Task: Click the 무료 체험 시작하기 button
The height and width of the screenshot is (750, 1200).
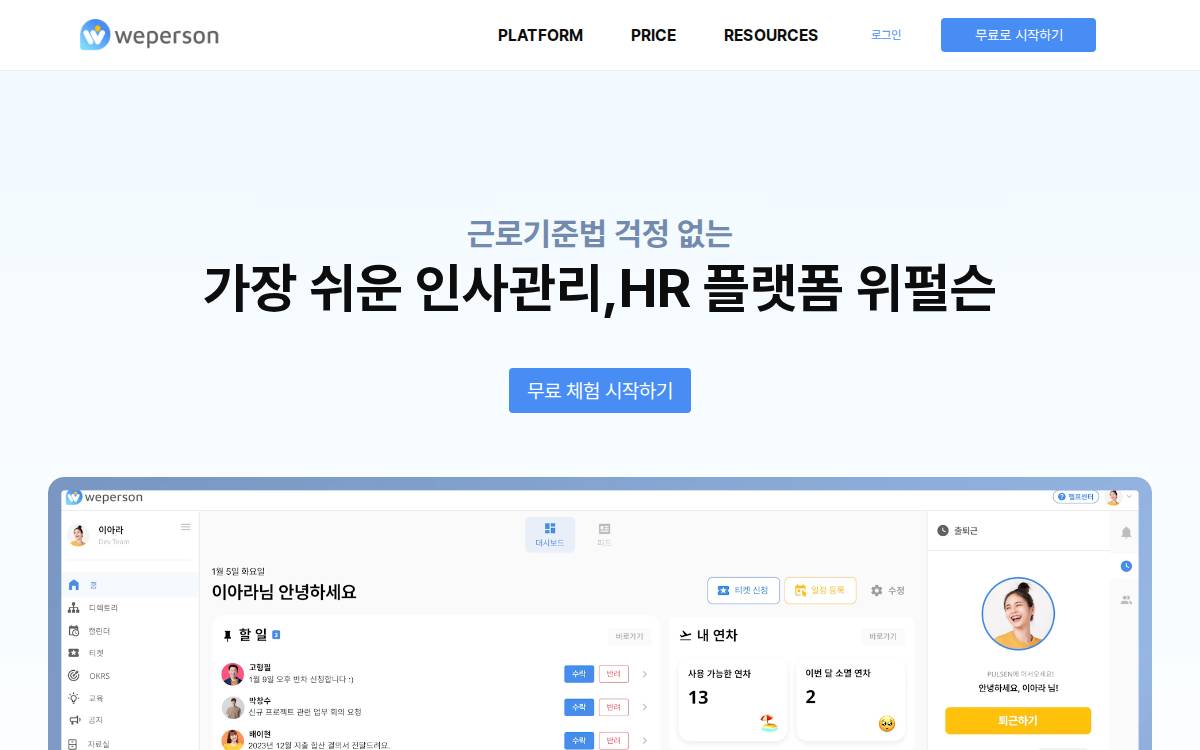Action: tap(600, 390)
